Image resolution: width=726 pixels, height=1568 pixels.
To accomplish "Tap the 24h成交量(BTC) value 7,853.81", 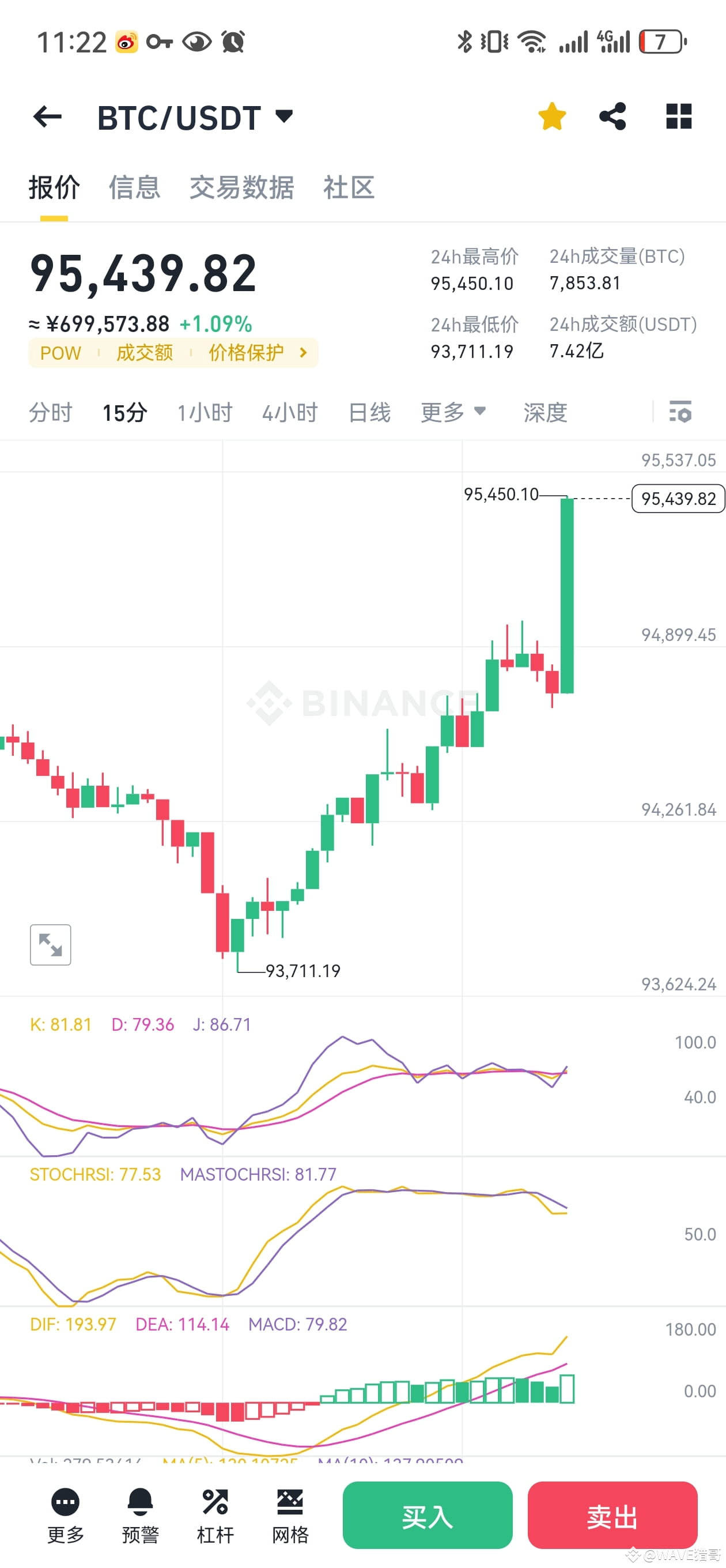I will coord(585,283).
